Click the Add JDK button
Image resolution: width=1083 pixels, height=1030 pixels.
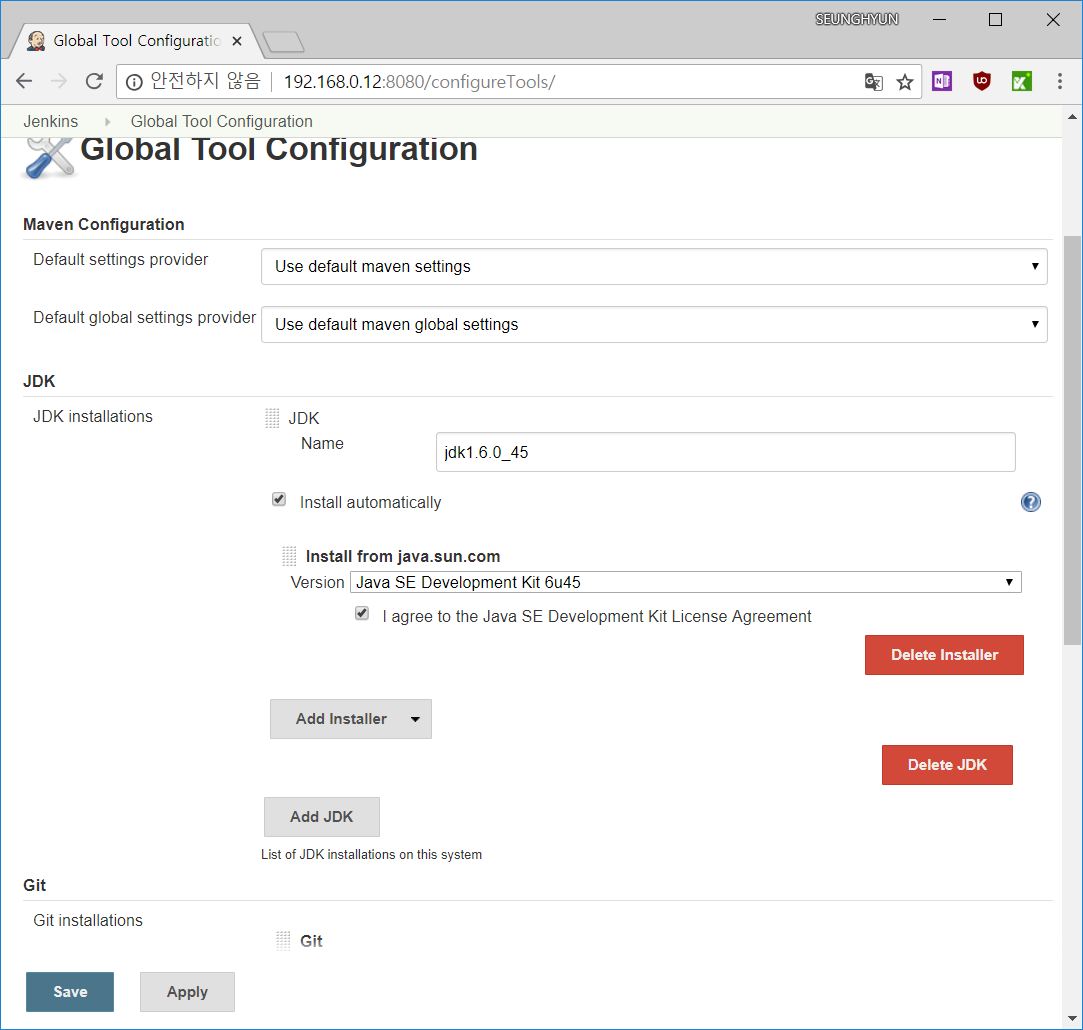(322, 817)
